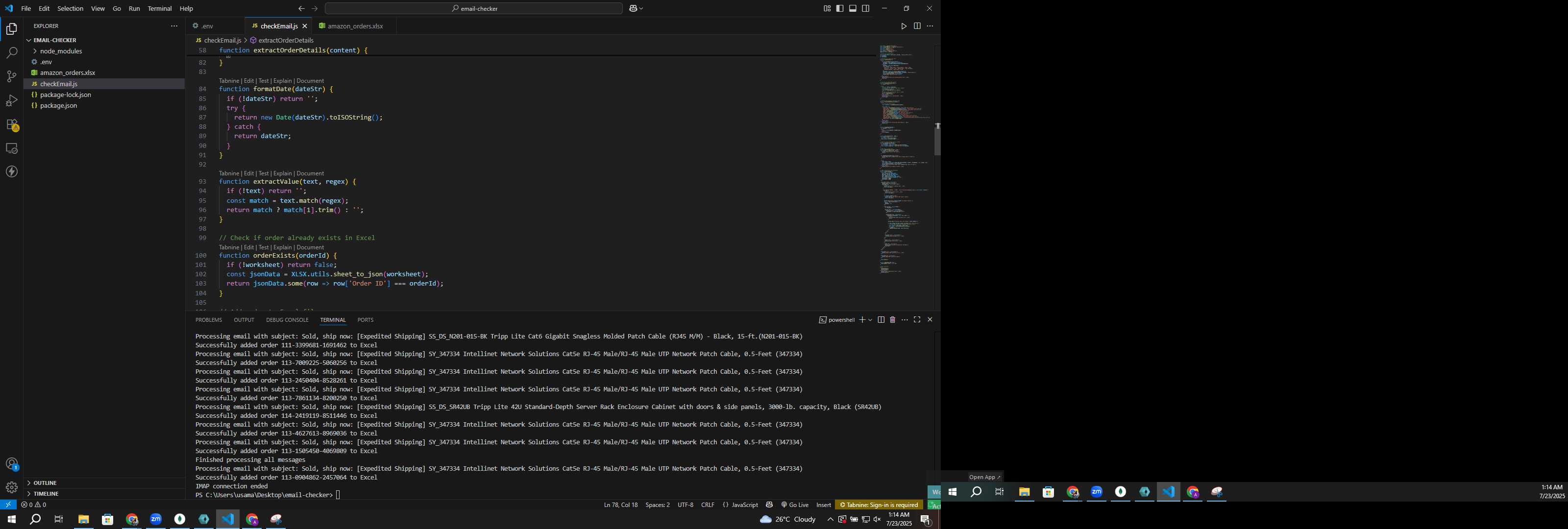Toggle the bottom Panel visibility
This screenshot has width=1568, height=529.
click(x=852, y=8)
